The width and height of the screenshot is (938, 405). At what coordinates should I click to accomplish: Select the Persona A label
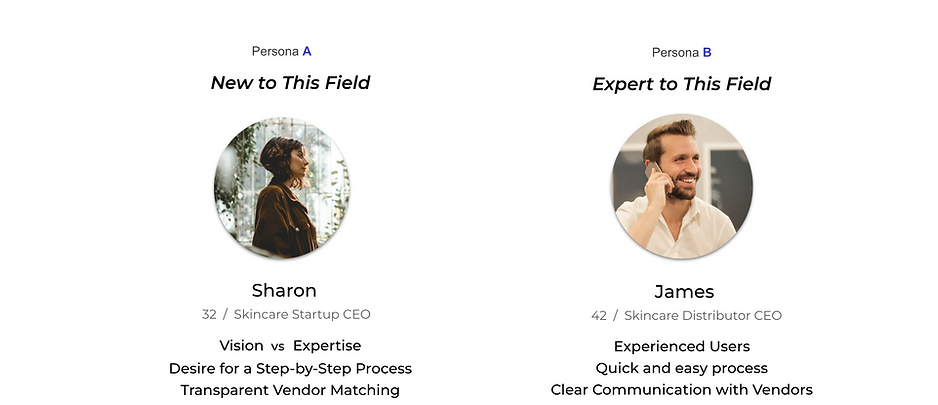click(x=282, y=51)
